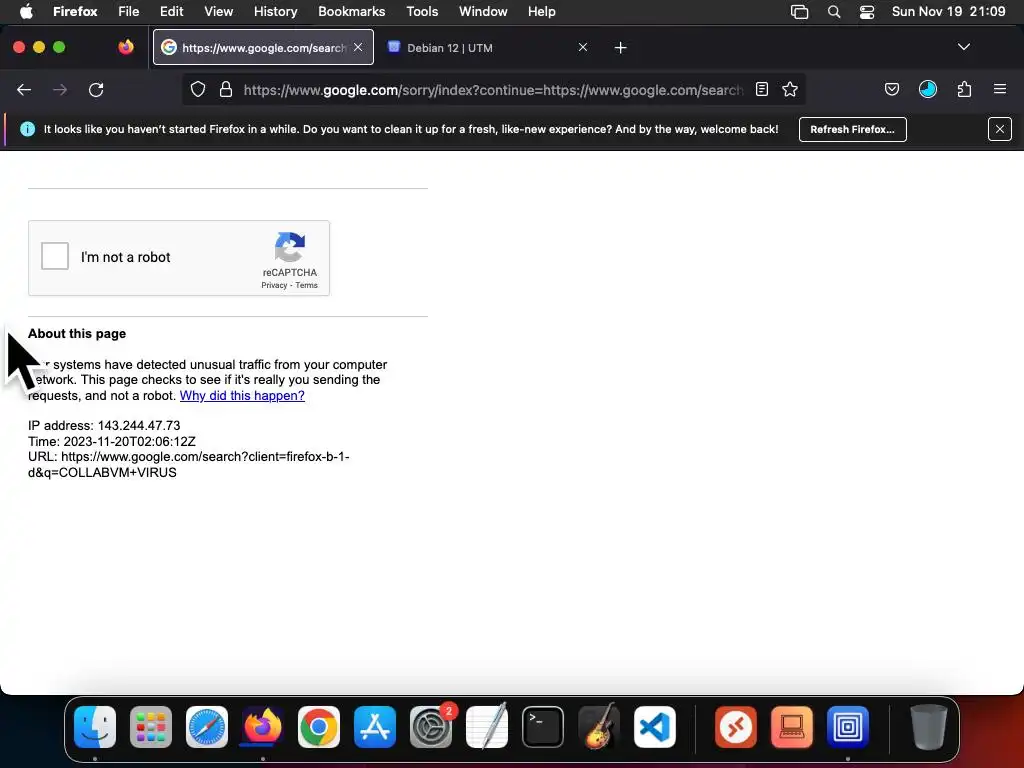Open the orange laptop app in Dock
The width and height of the screenshot is (1024, 768).
click(x=792, y=727)
